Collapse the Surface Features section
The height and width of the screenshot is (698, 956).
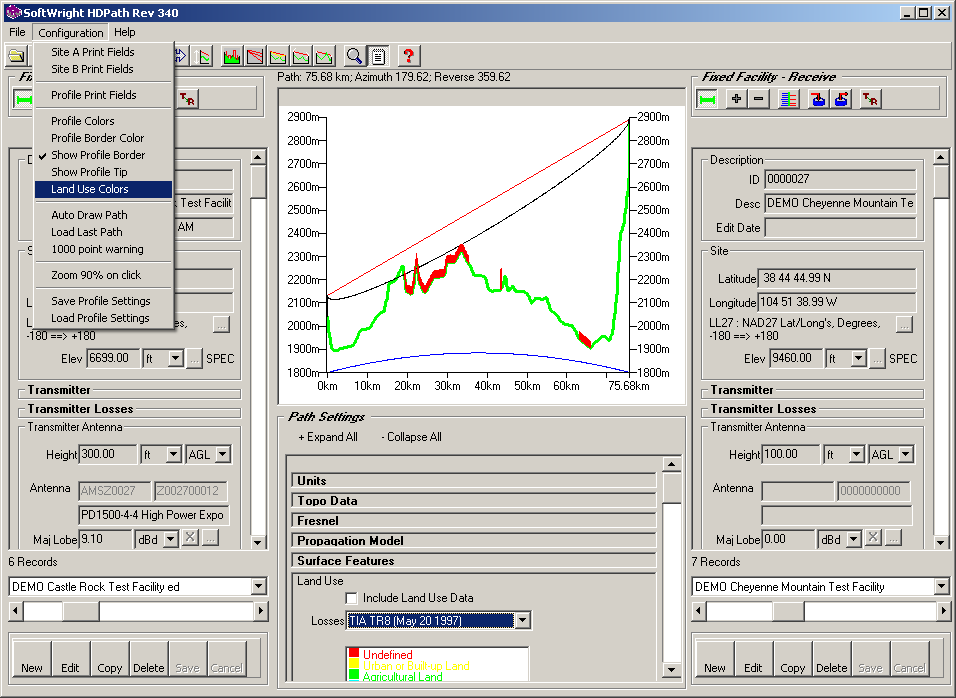coord(474,561)
